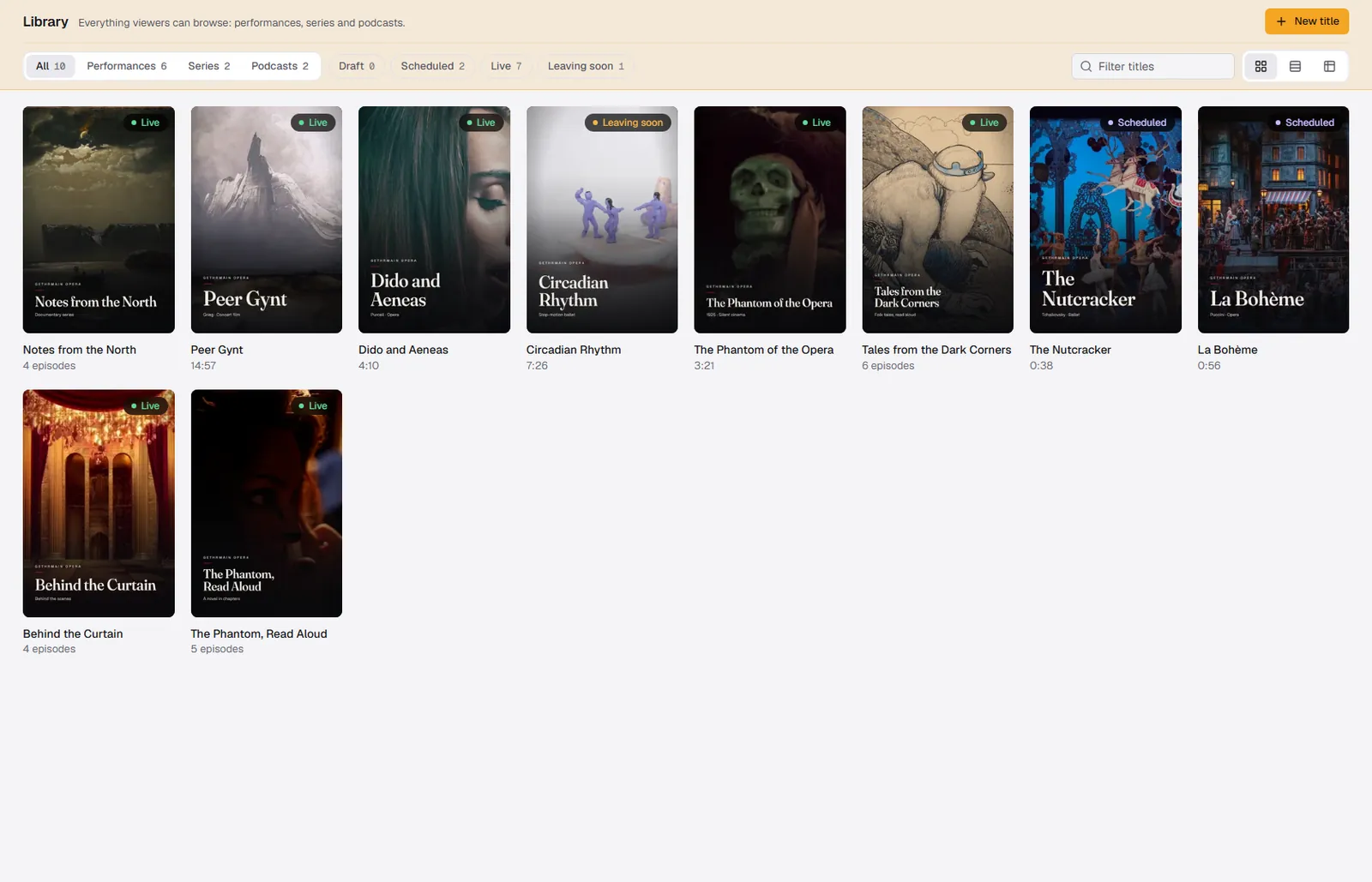This screenshot has height=882, width=1372.
Task: Click the New title button
Action: (x=1307, y=21)
